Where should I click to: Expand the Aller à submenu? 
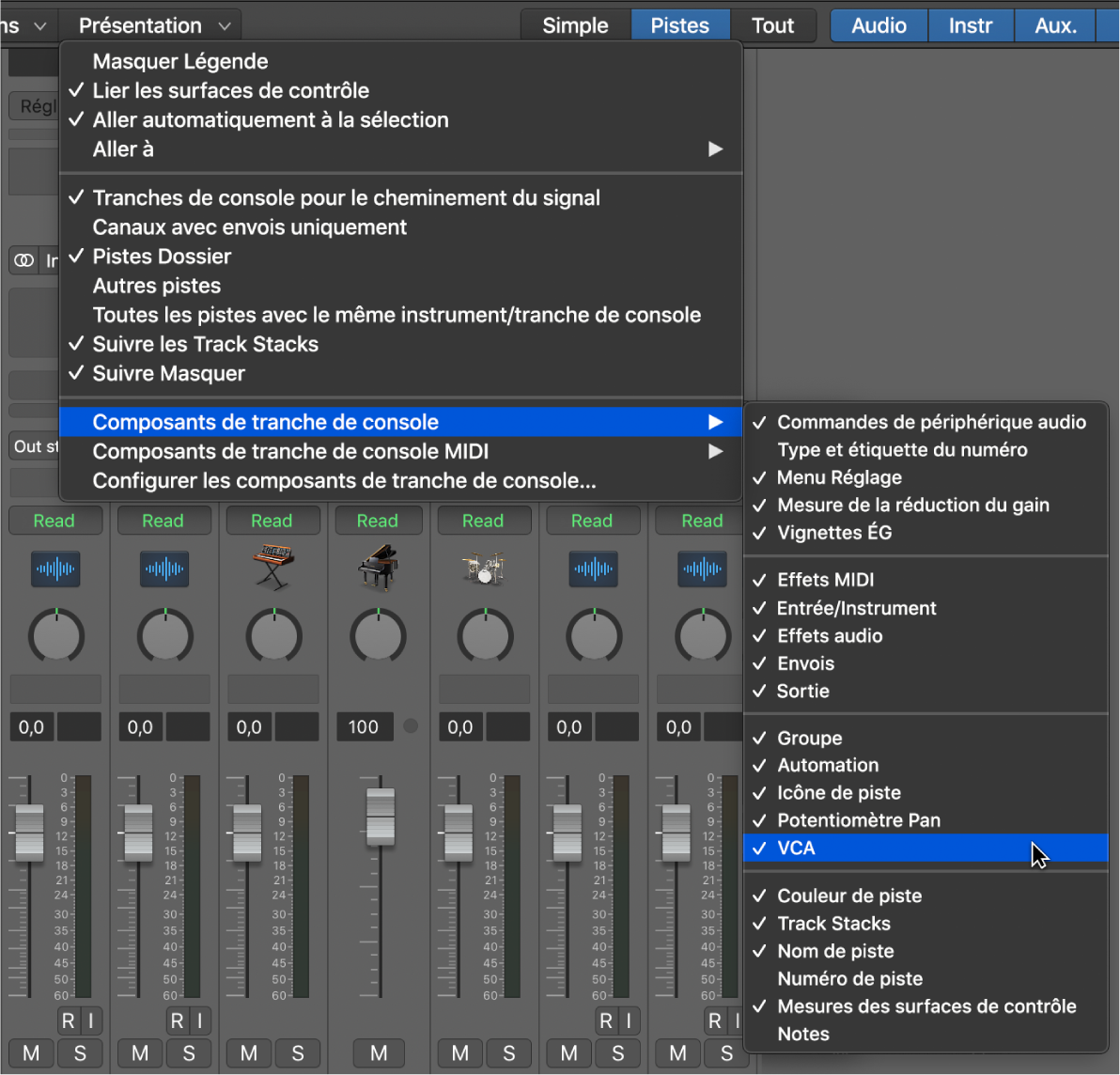point(400,149)
